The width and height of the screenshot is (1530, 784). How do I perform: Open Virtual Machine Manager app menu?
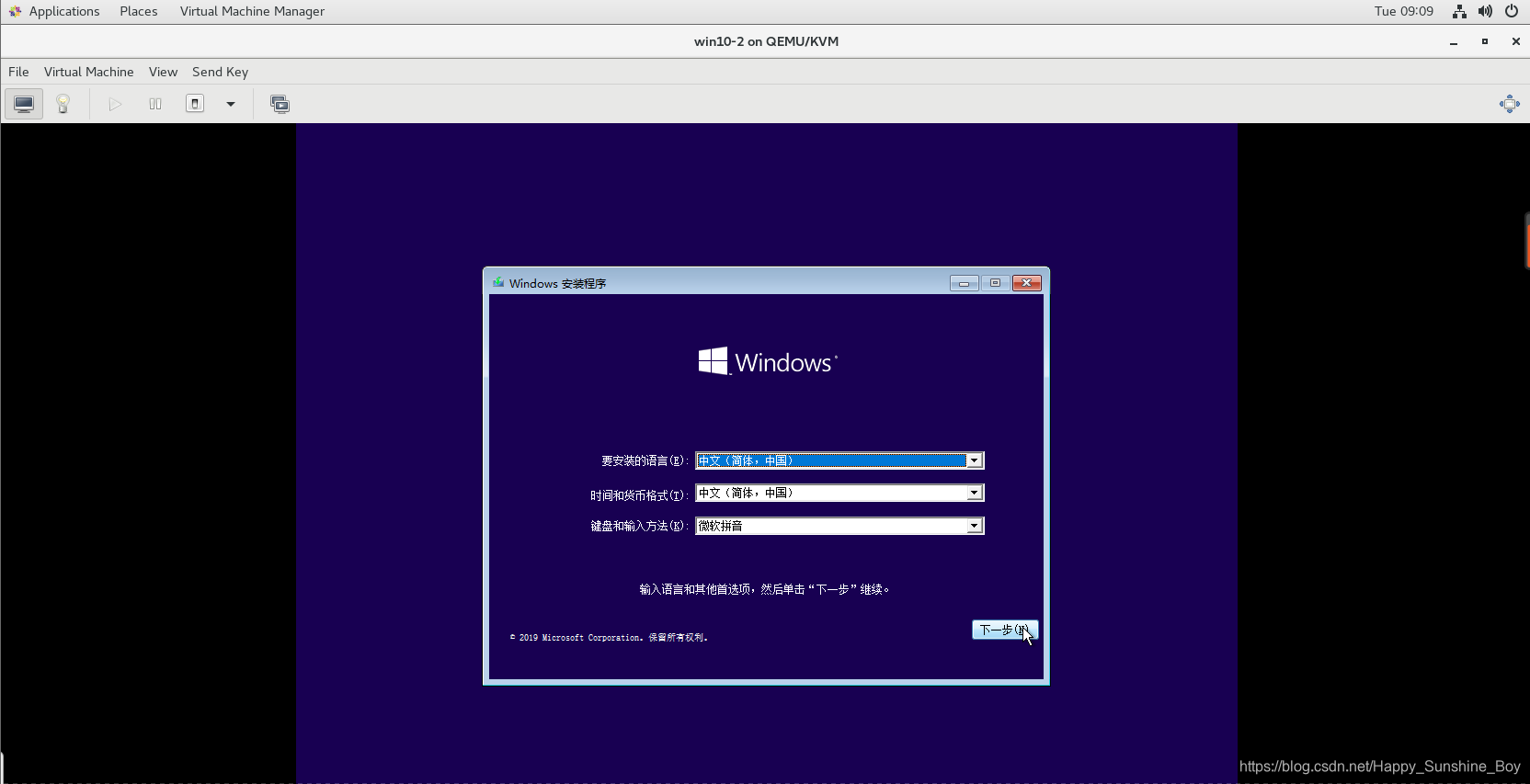pos(252,11)
